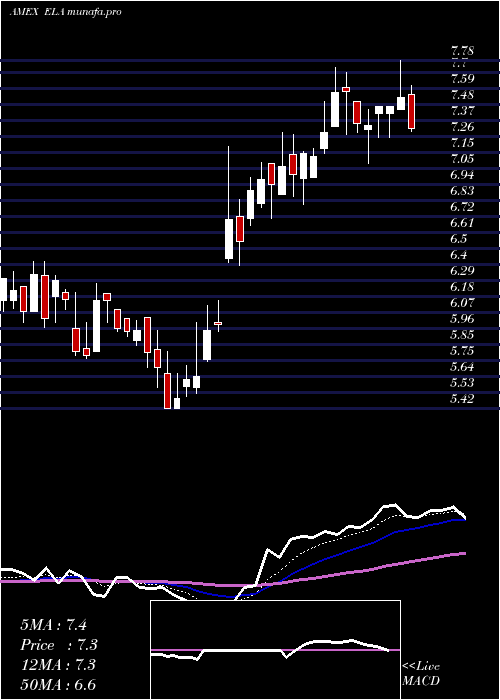Image resolution: width=500 pixels, height=700 pixels.
Task: Click the 7.05 price axis label
Action: point(462,159)
